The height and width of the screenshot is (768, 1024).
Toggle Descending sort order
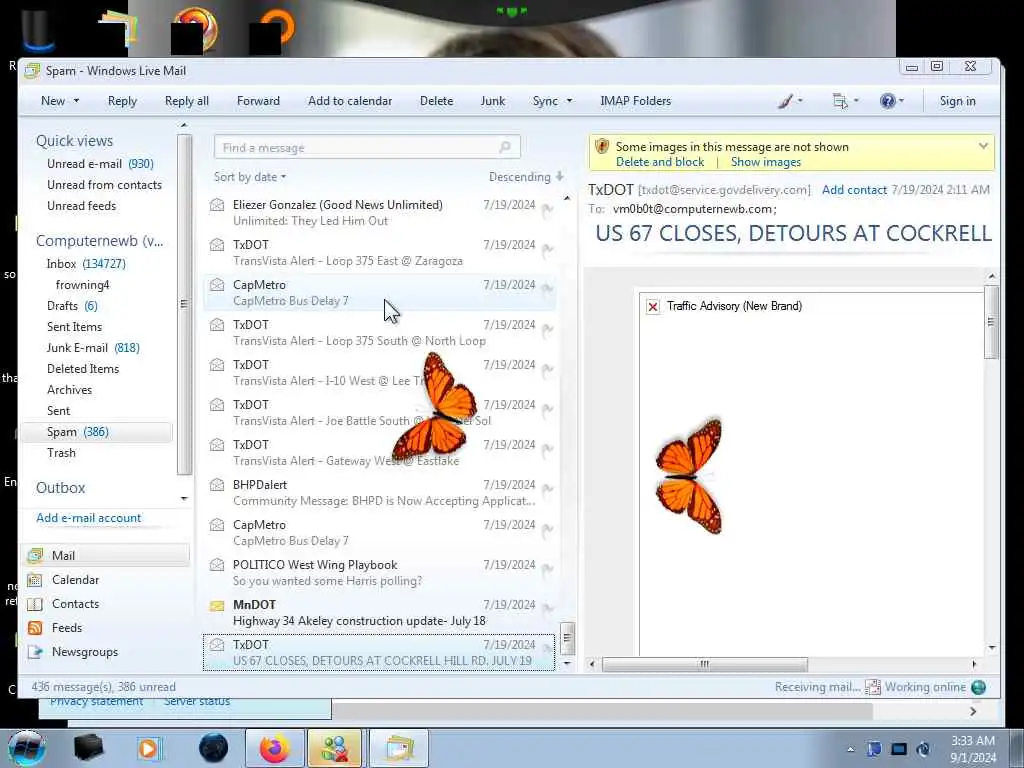coord(526,177)
